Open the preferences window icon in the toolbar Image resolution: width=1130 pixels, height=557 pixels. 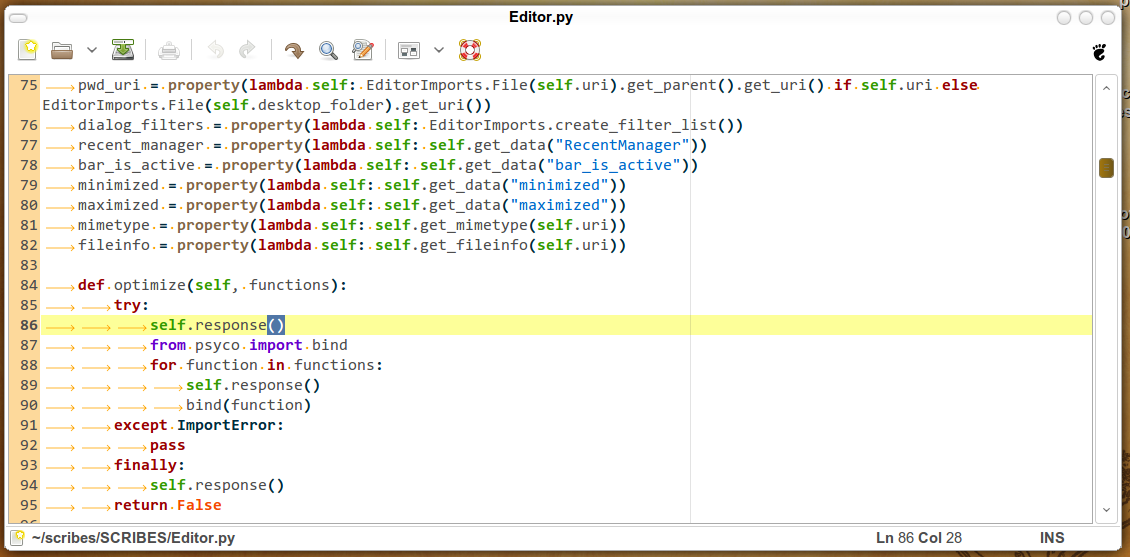click(x=409, y=50)
